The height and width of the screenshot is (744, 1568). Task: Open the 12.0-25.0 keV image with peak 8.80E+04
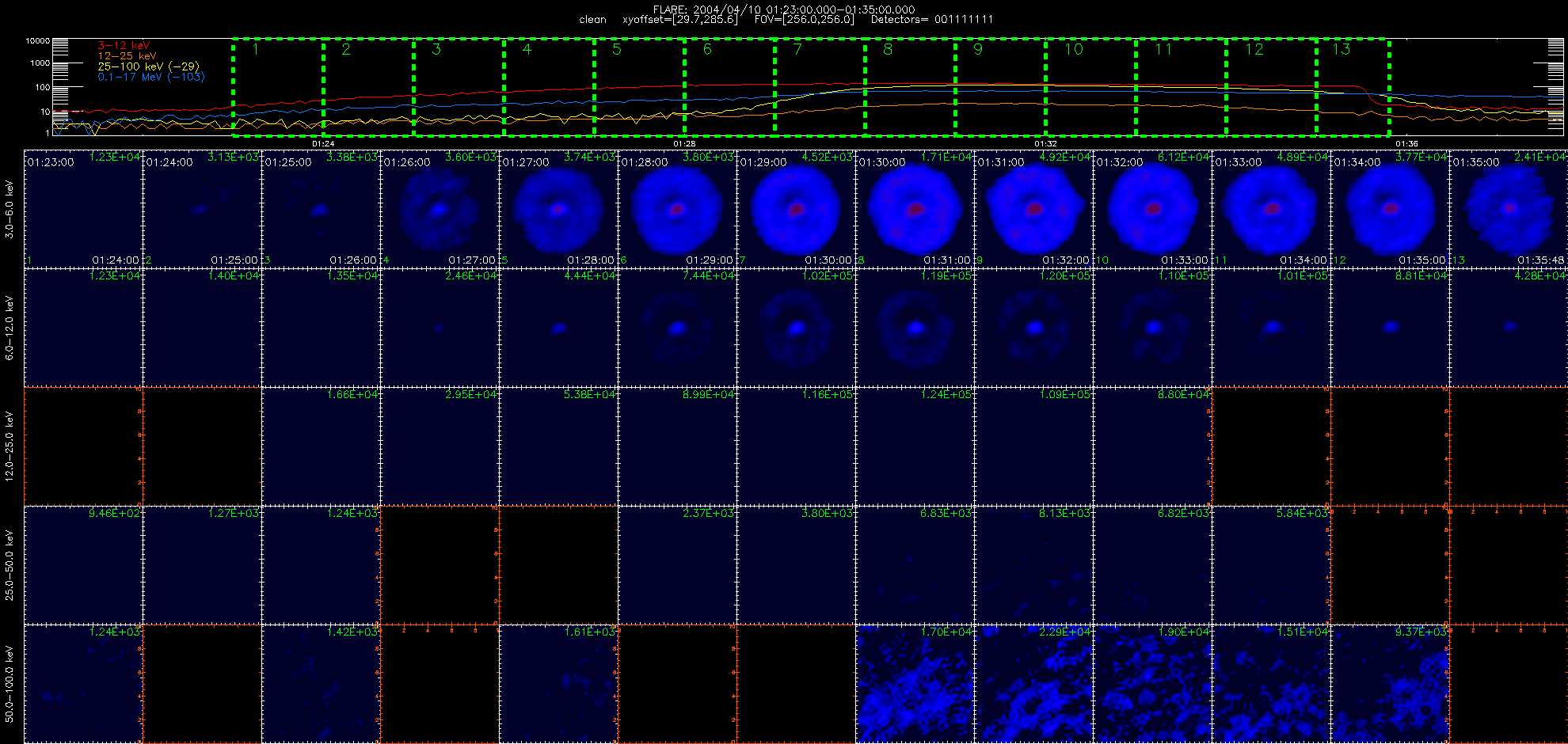(x=1152, y=446)
